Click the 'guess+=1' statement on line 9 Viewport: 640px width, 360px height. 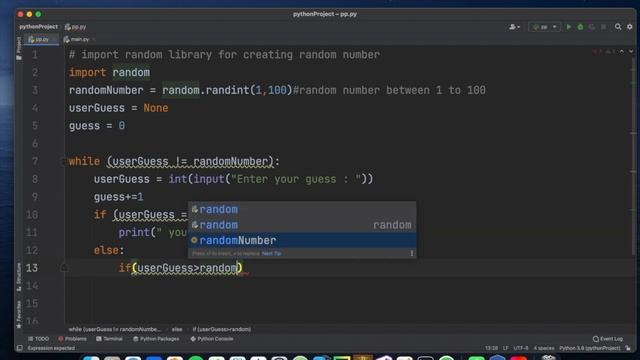118,197
